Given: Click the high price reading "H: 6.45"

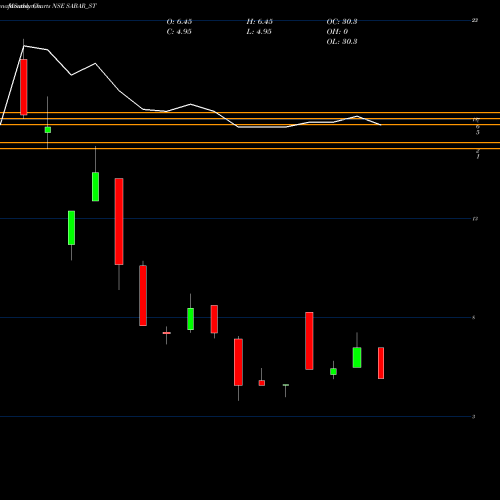Looking at the screenshot, I should (x=260, y=22).
